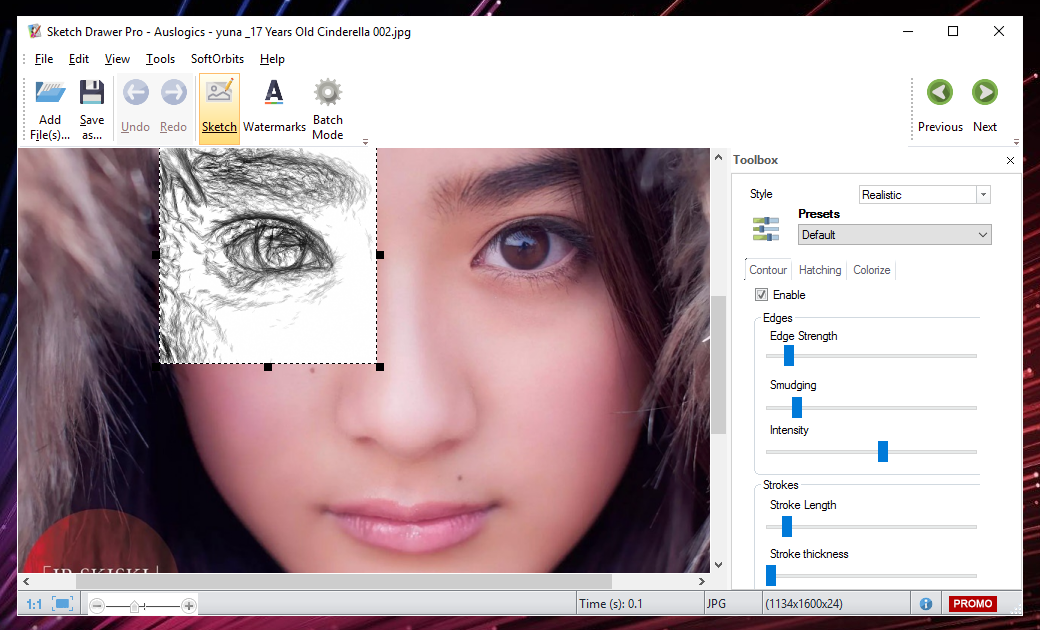Click the '(1134x1600x24)' dimensions text
The width and height of the screenshot is (1040, 630).
pos(804,604)
